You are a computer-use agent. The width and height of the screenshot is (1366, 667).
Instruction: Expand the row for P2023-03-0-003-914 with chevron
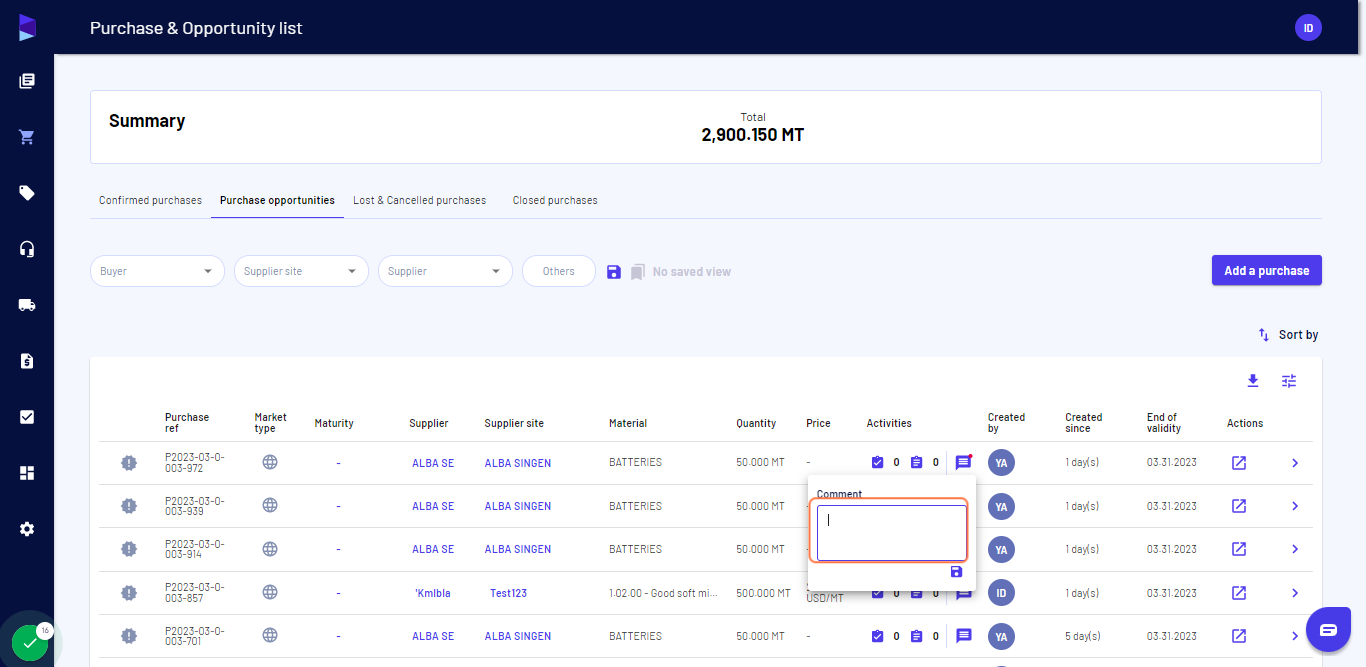(x=1295, y=549)
